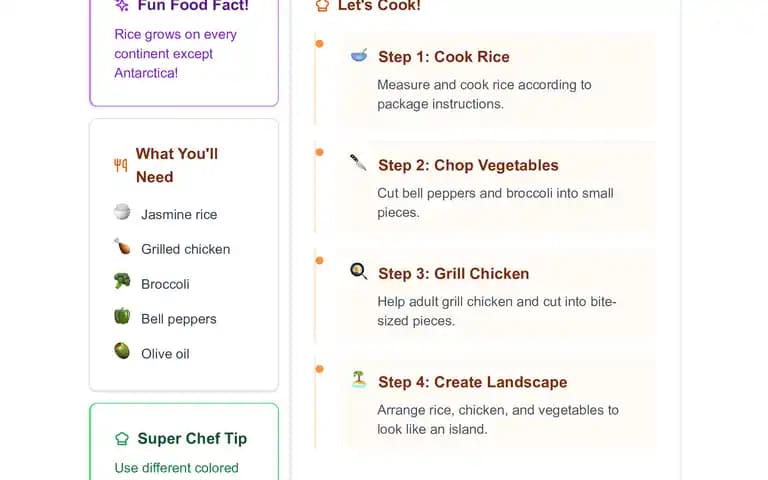
Task: Click the chef hat icon by Super Chef Tip
Action: tap(122, 438)
